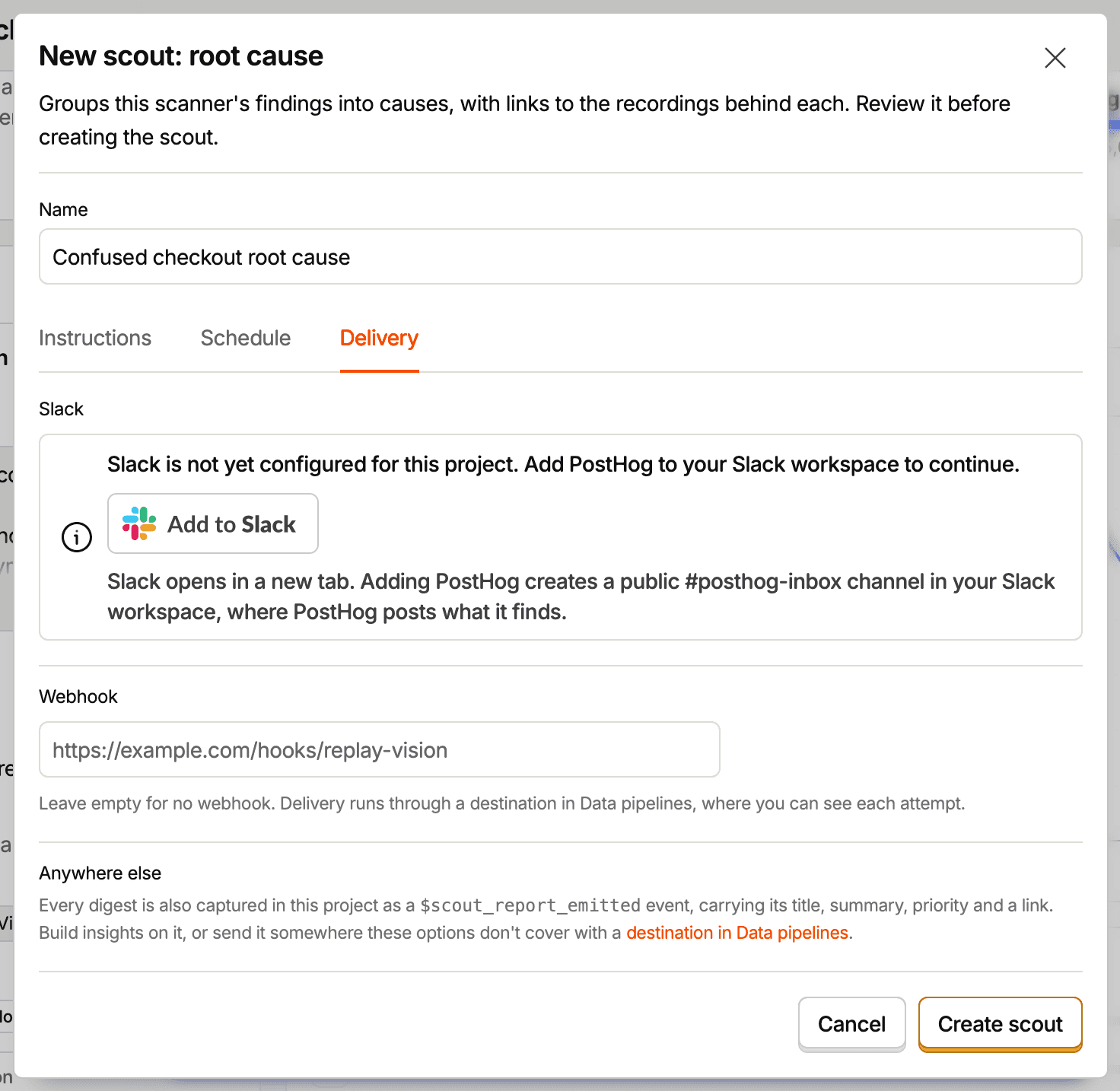Click the Create scout button
Screen dimensions: 1120x1091
click(1001, 1024)
